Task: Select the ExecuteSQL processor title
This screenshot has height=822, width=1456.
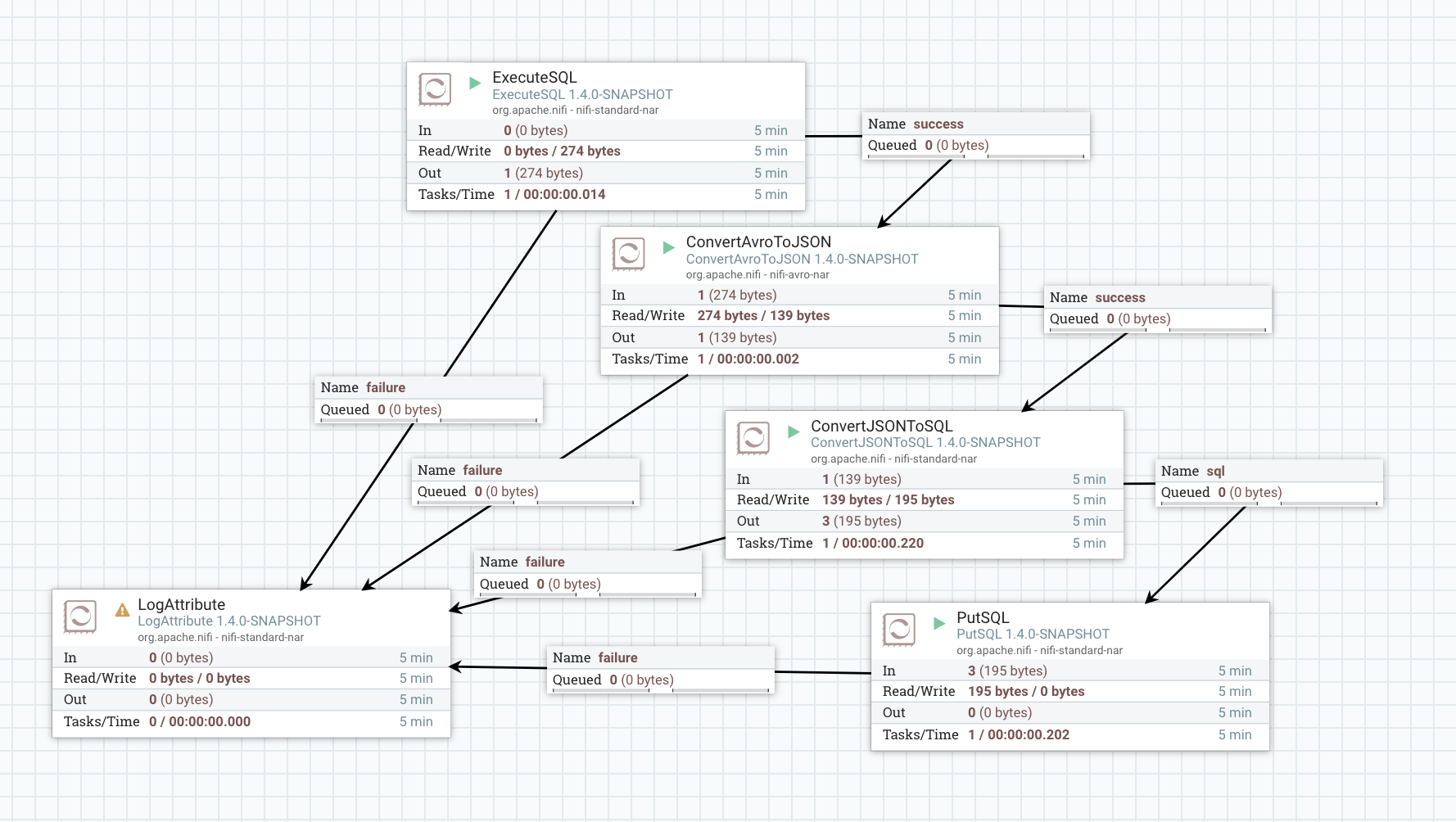Action: tap(535, 77)
